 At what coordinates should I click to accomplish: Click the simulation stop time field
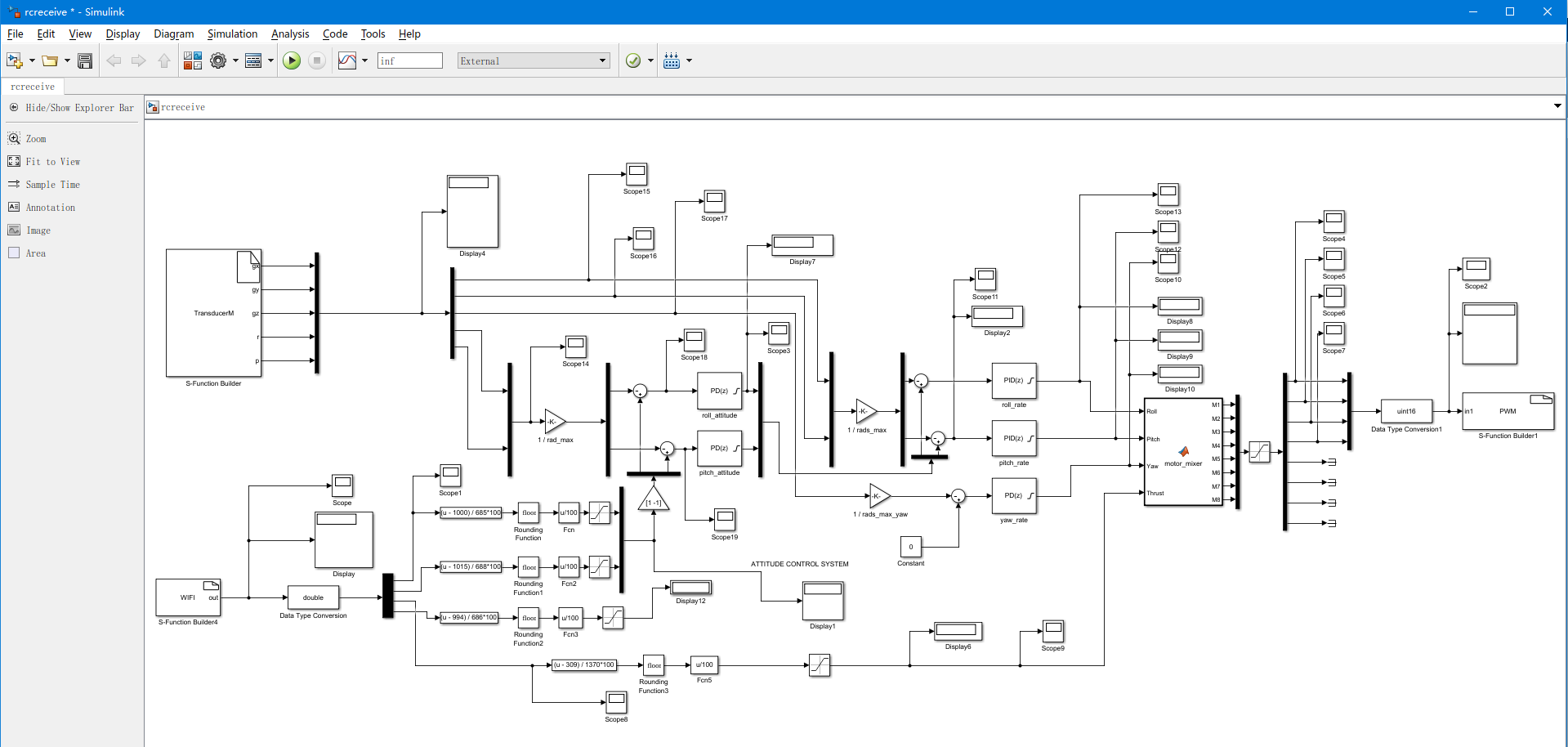409,60
